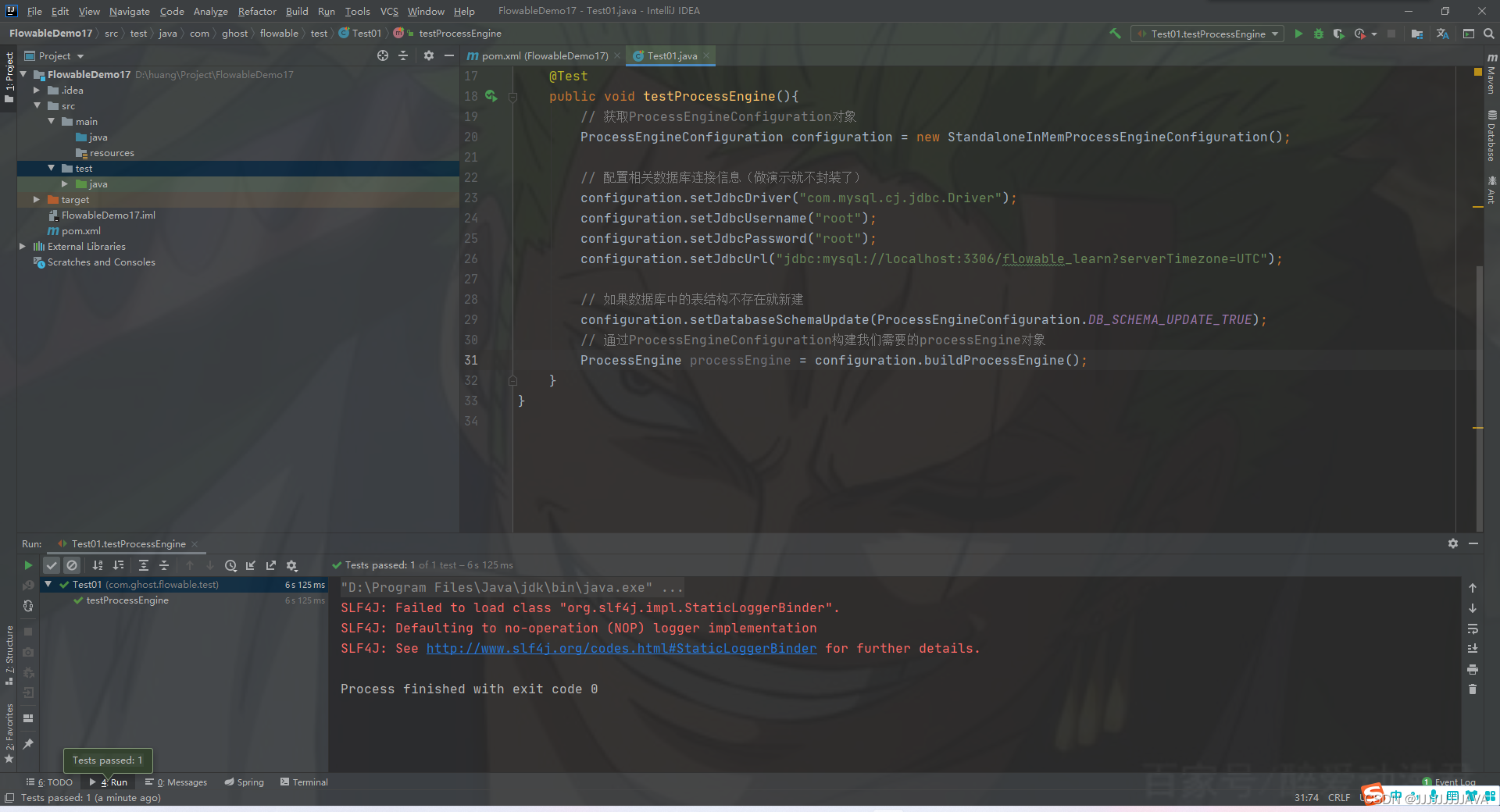Collapse the FlowableDemo17 root node

point(23,74)
